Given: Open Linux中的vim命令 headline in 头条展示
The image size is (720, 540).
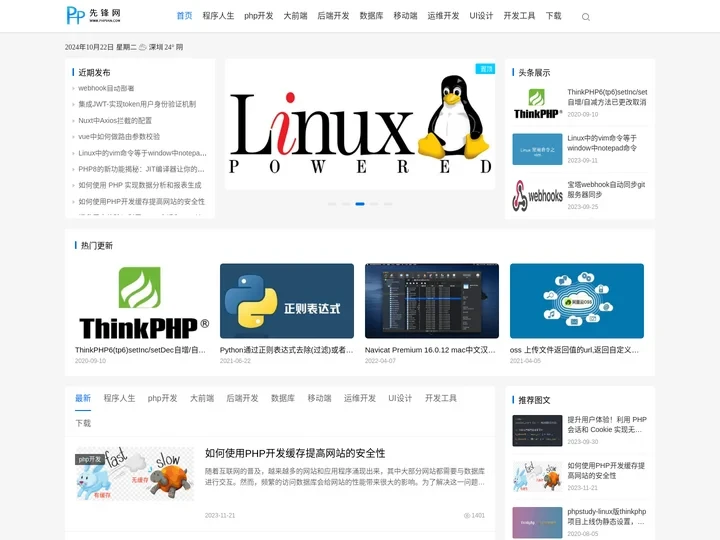Looking at the screenshot, I should (602, 143).
